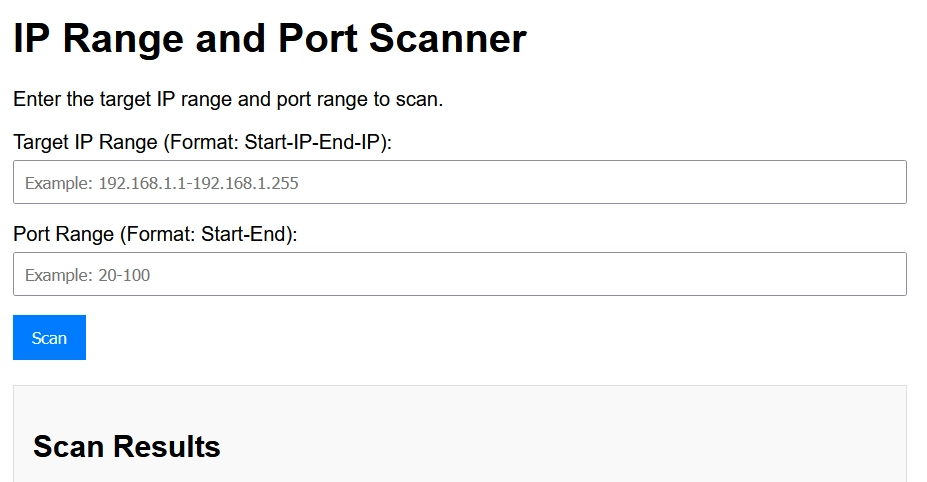Screen dimensions: 927x482
Task: Click the 'Example: 20-100' placeholder text
Action: (x=88, y=275)
